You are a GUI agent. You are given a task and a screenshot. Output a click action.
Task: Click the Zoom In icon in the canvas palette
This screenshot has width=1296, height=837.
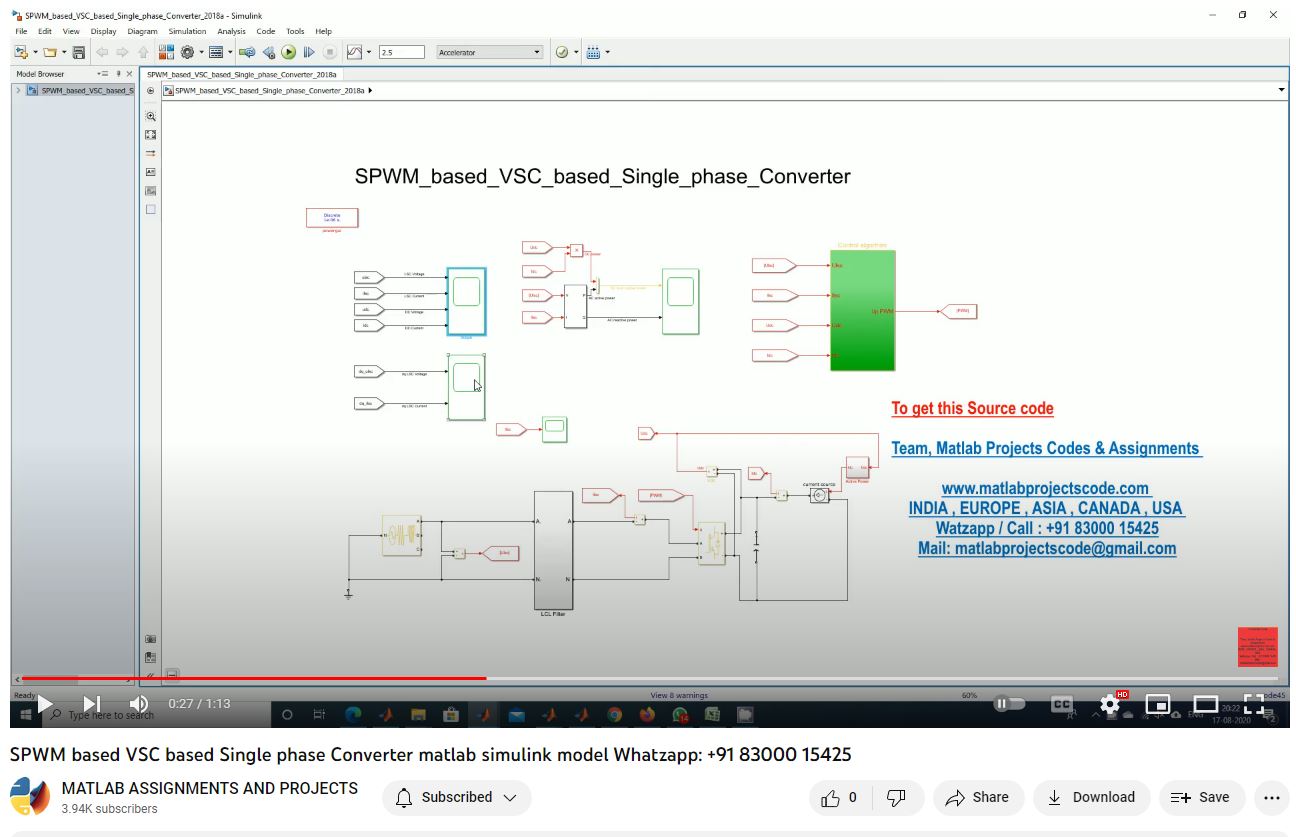coord(151,116)
